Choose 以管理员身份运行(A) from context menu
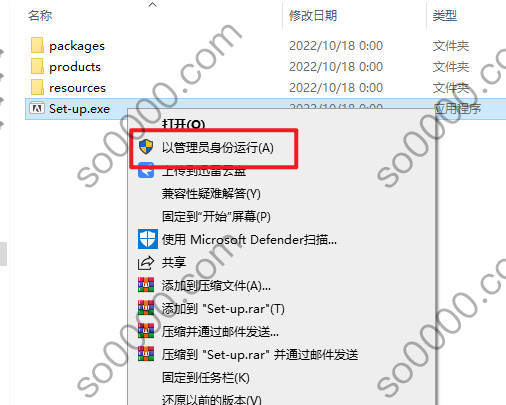The width and height of the screenshot is (506, 405). tap(218, 147)
